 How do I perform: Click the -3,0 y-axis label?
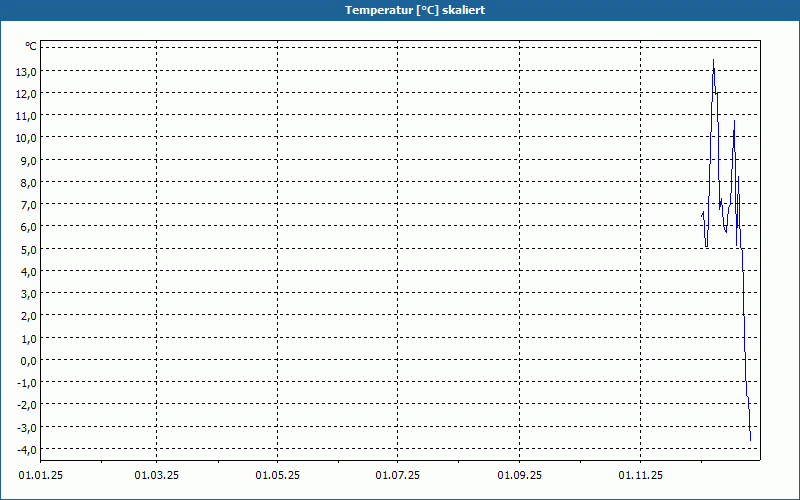[x=27, y=427]
